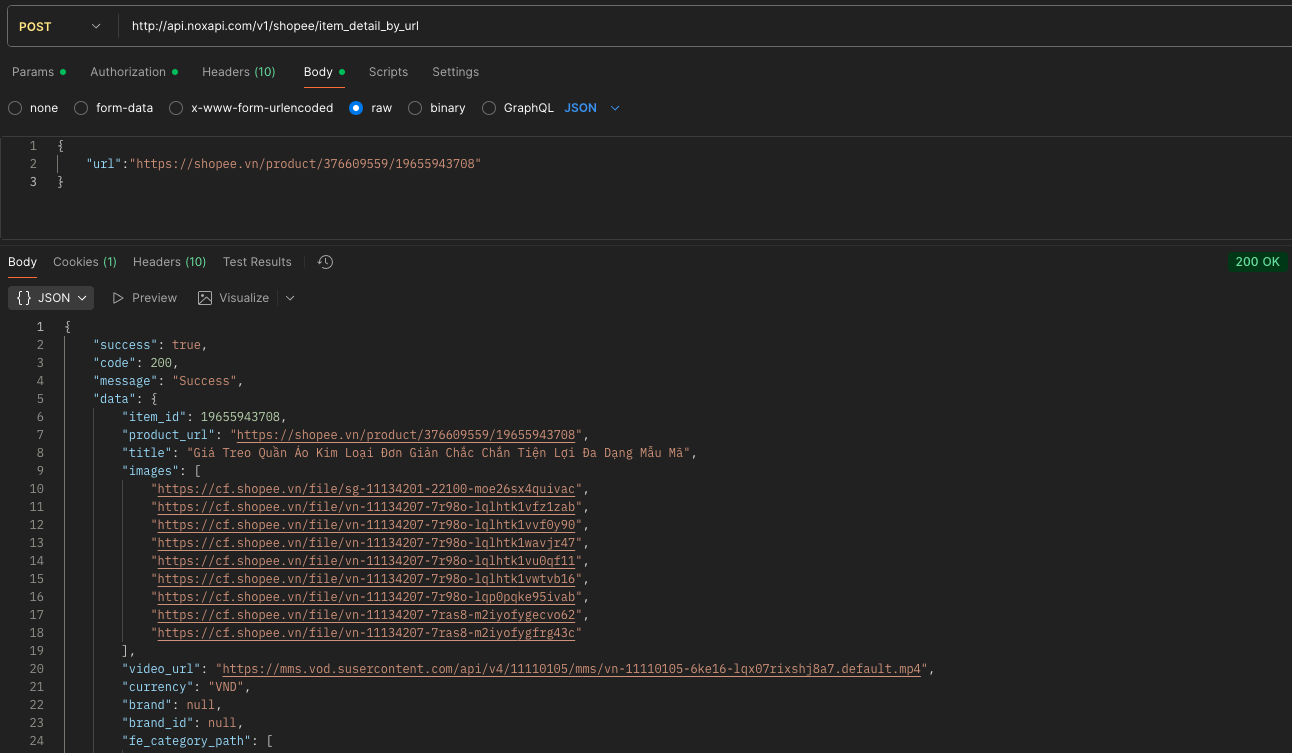Choose the binary body option
The width and height of the screenshot is (1292, 753).
415,108
